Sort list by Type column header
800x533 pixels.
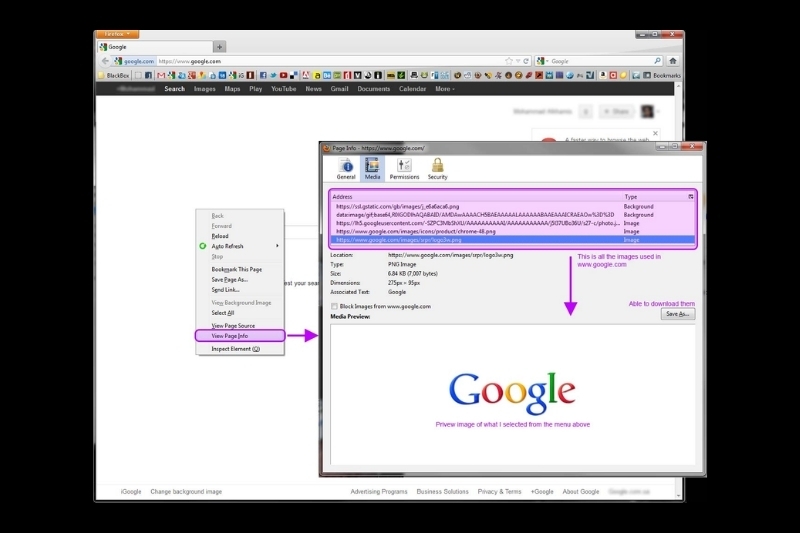[x=654, y=196]
